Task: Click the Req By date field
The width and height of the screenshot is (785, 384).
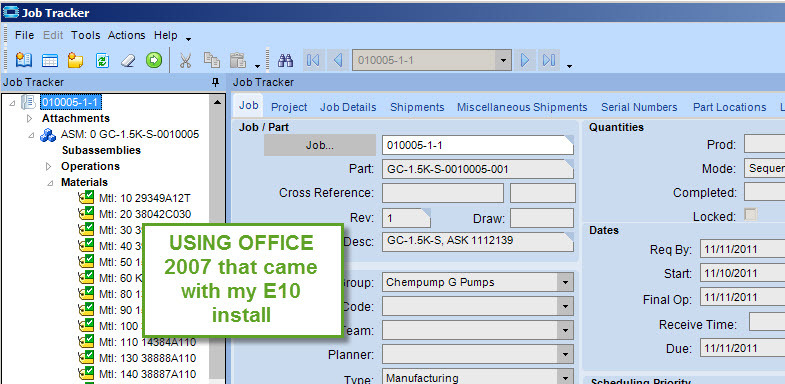Action: (x=742, y=249)
